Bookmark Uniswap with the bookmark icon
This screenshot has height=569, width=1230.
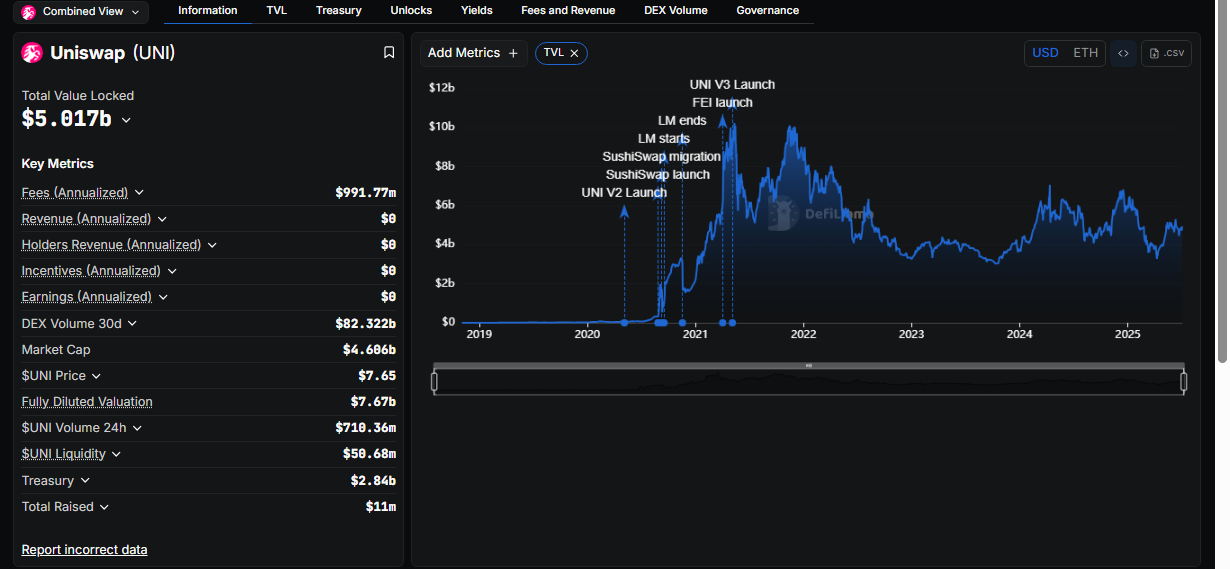pos(389,53)
